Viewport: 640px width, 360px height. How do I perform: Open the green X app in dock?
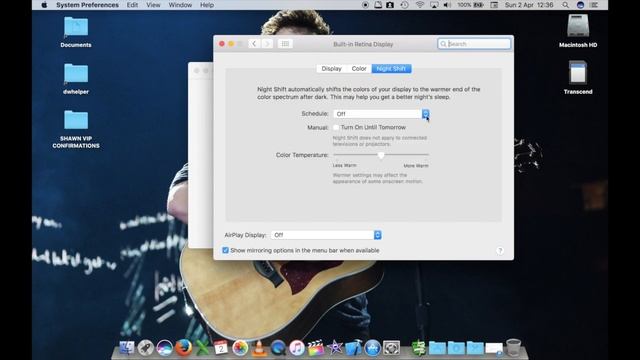pos(202,348)
